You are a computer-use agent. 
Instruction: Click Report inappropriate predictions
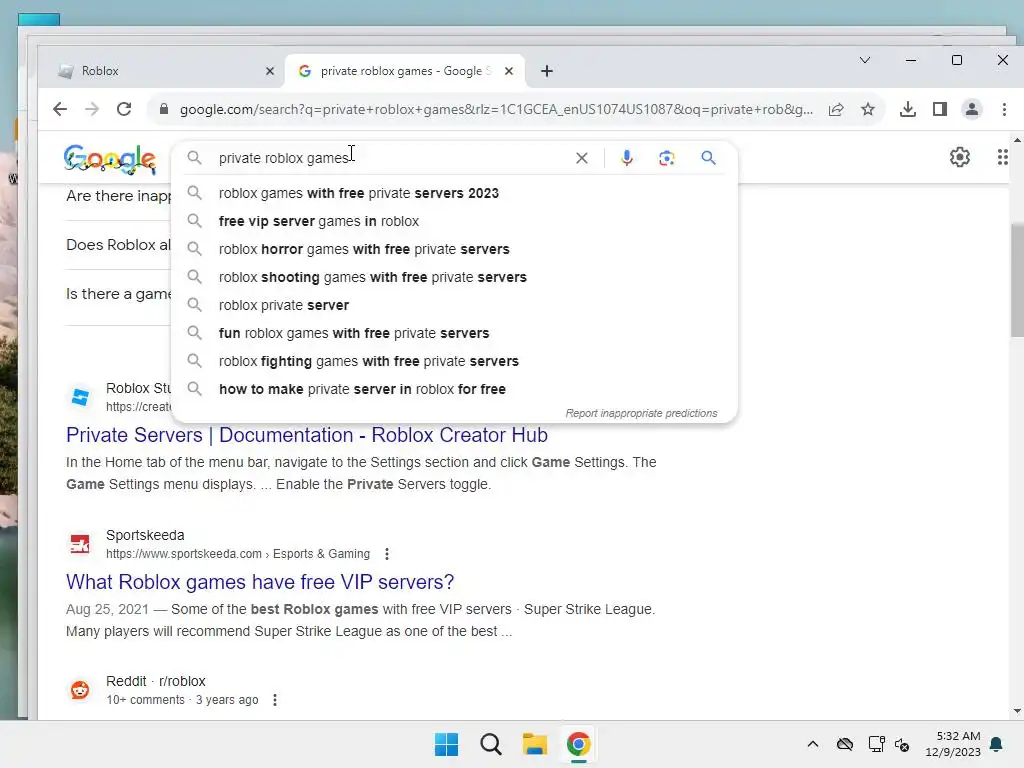click(641, 413)
